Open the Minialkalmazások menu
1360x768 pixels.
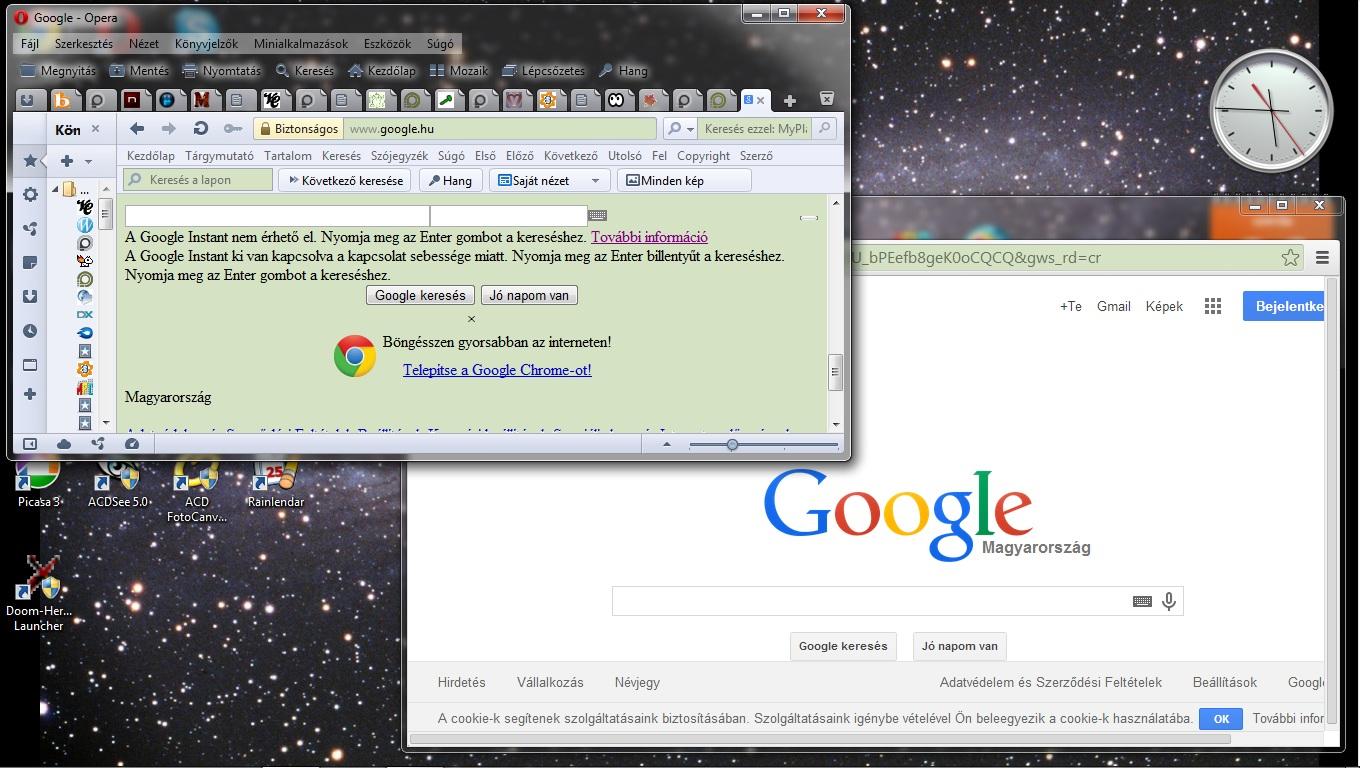301,44
